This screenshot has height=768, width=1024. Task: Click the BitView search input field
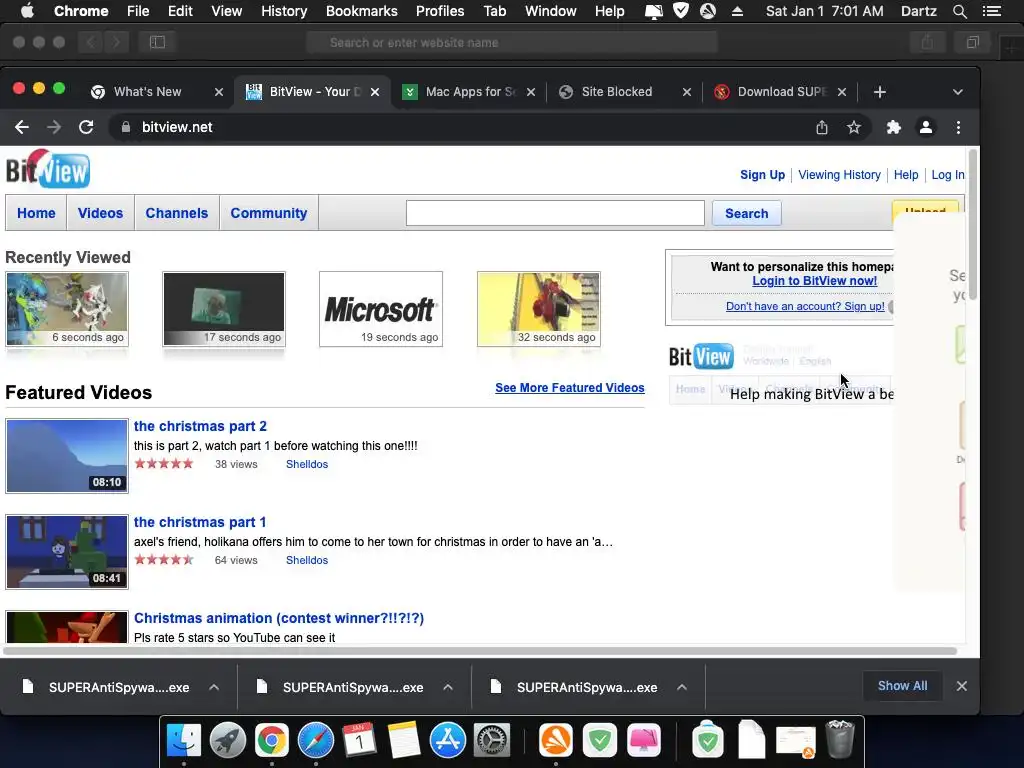555,214
